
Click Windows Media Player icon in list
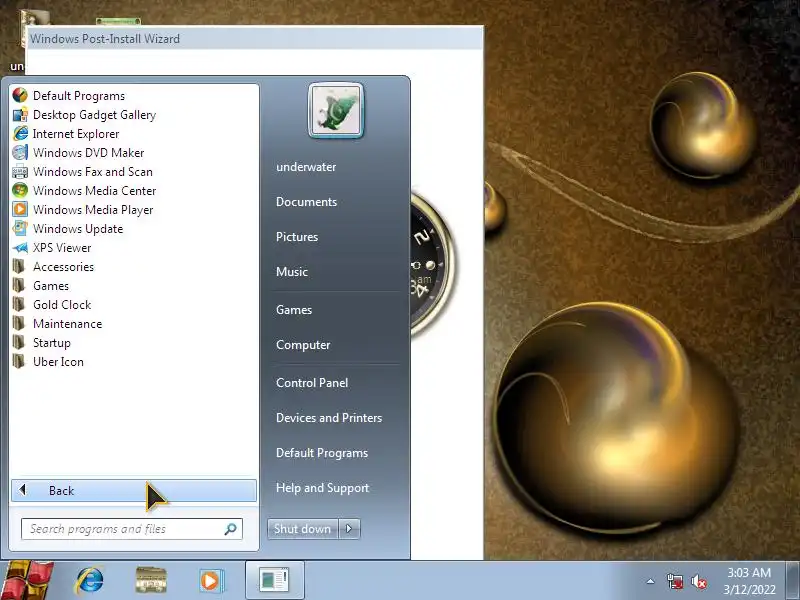[x=20, y=210]
